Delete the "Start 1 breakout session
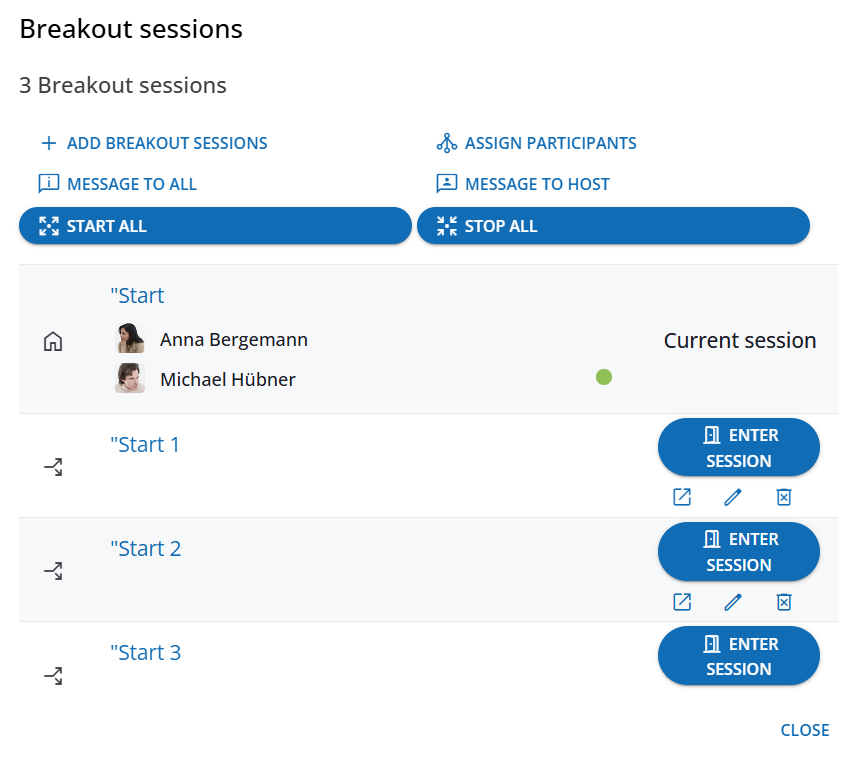This screenshot has width=859, height=757. [x=784, y=497]
